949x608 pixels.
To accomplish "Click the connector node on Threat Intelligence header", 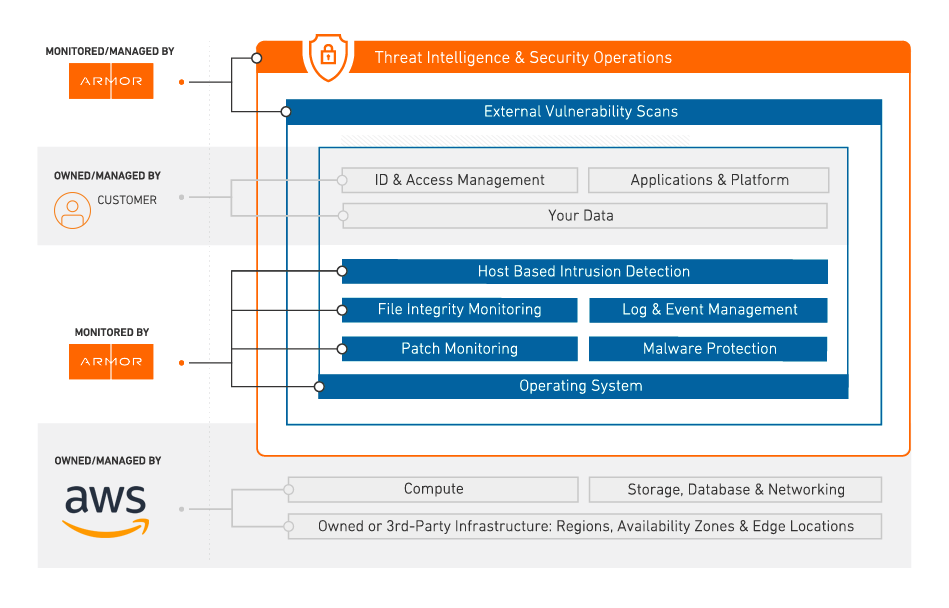I will (257, 58).
